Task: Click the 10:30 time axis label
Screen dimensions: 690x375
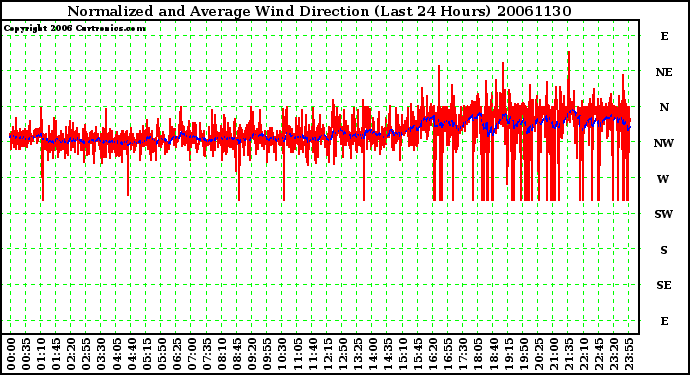Action: 282,354
